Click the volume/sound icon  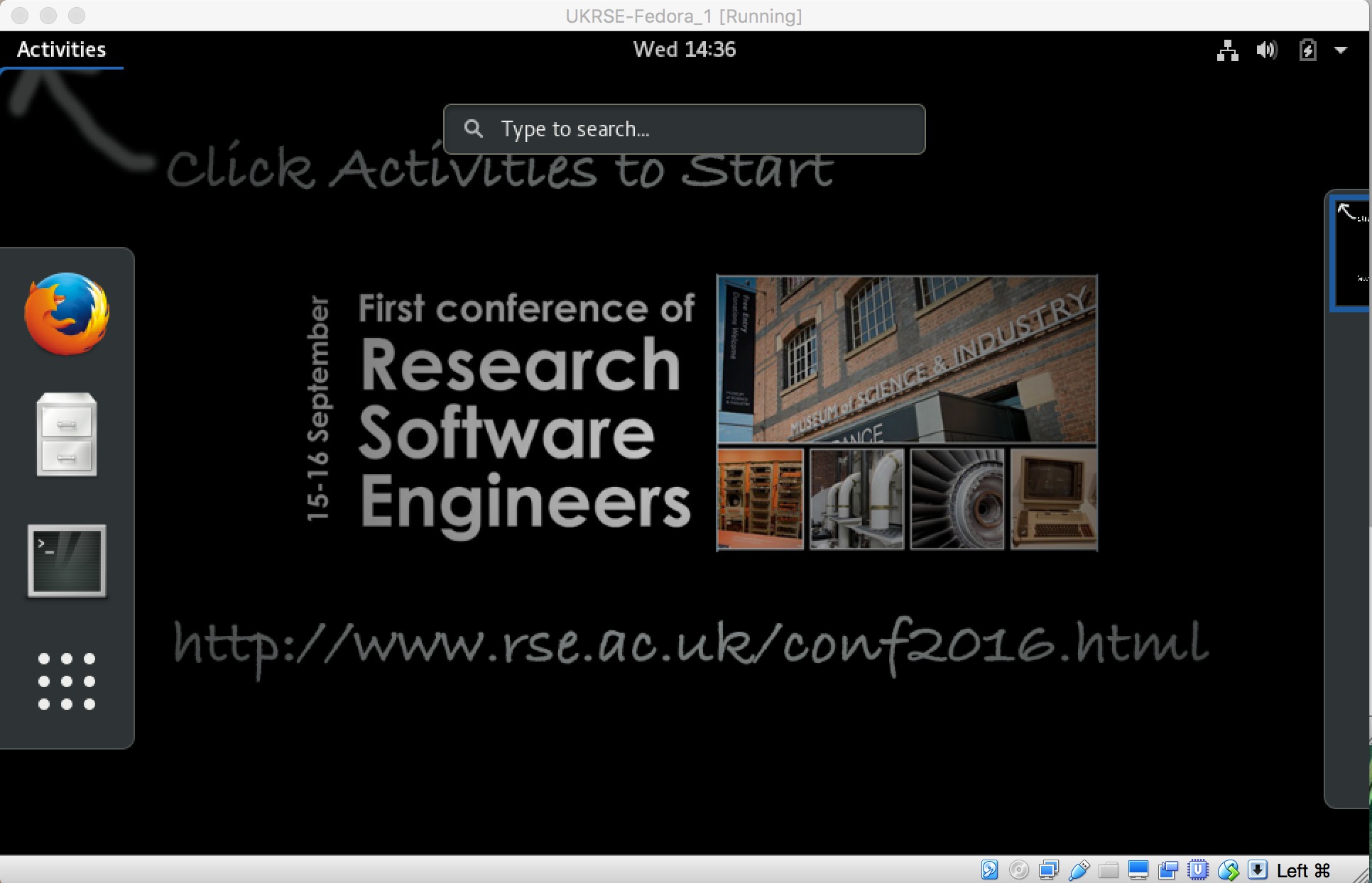coord(1266,49)
